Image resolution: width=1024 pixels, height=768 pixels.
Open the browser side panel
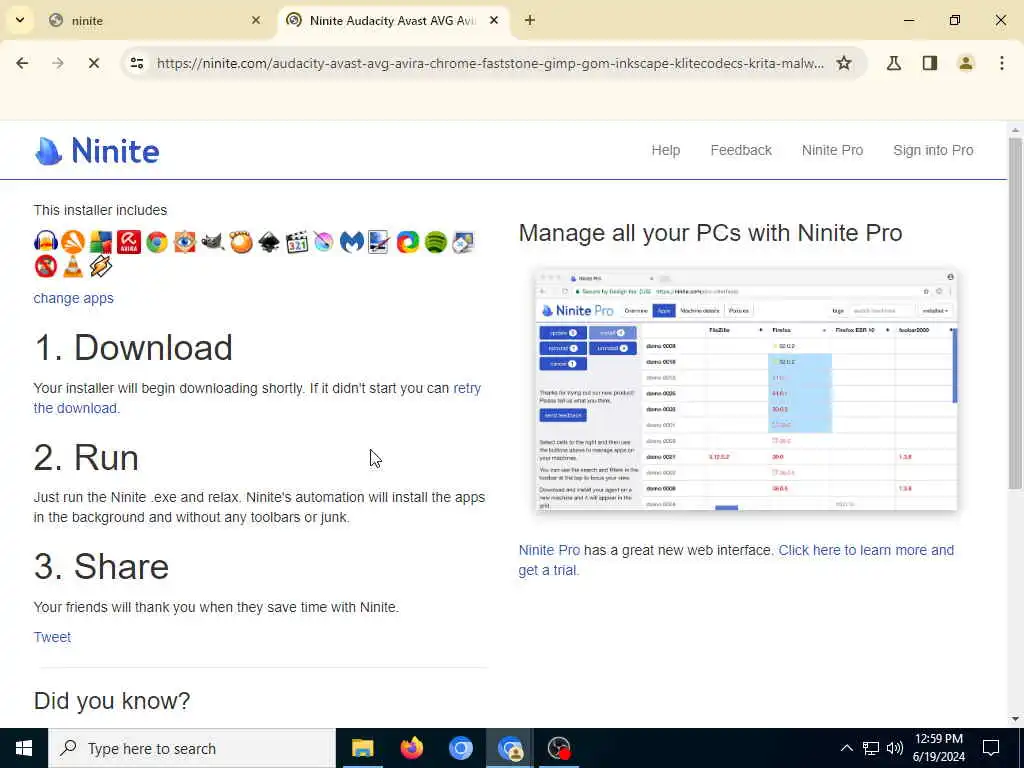point(930,63)
